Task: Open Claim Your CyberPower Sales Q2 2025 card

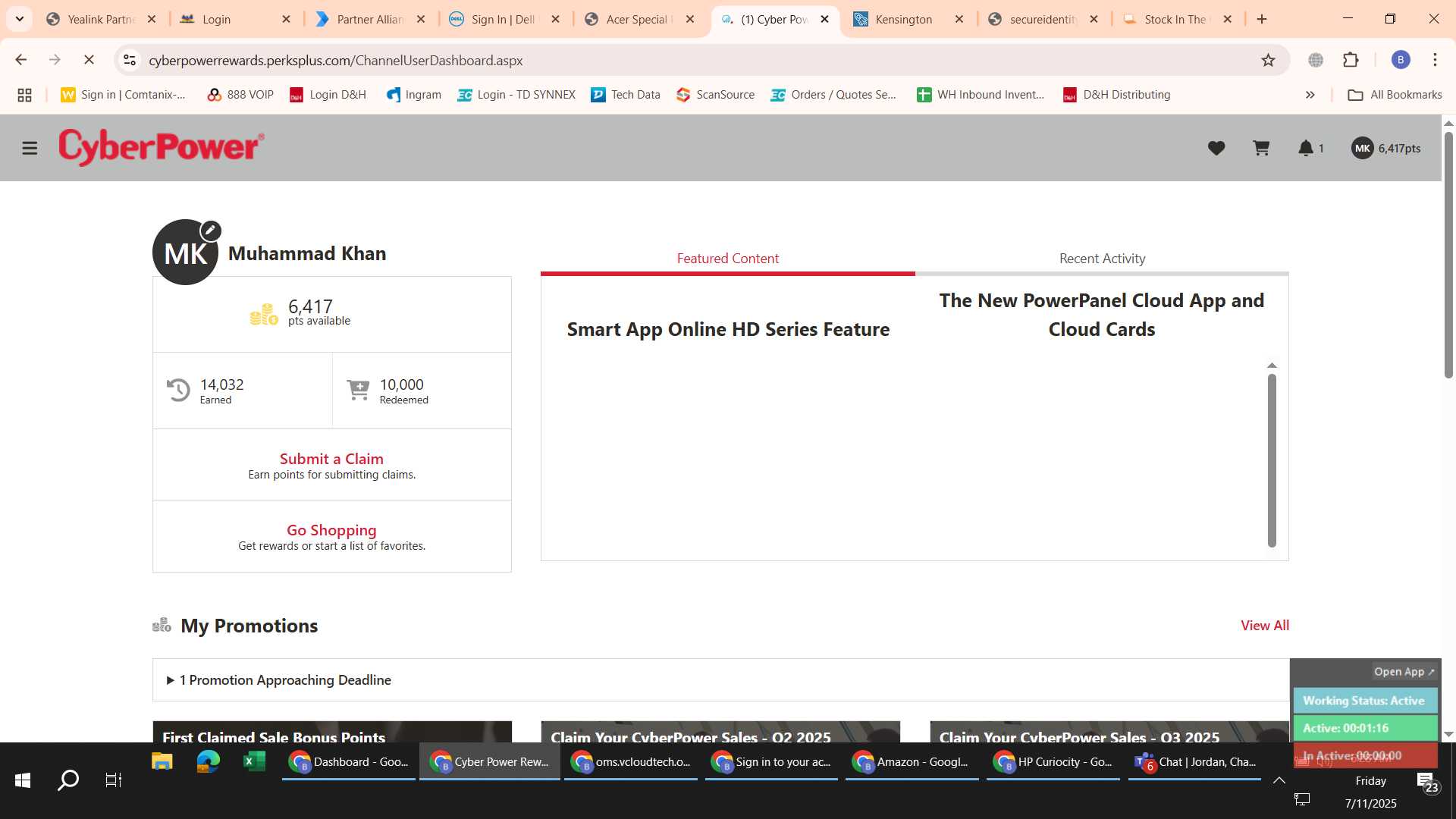Action: (x=720, y=732)
